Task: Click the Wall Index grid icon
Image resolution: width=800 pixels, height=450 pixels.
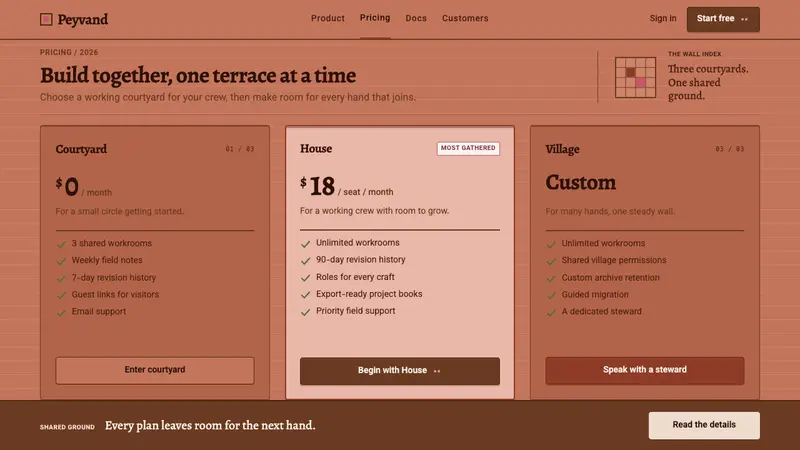Action: pos(635,78)
